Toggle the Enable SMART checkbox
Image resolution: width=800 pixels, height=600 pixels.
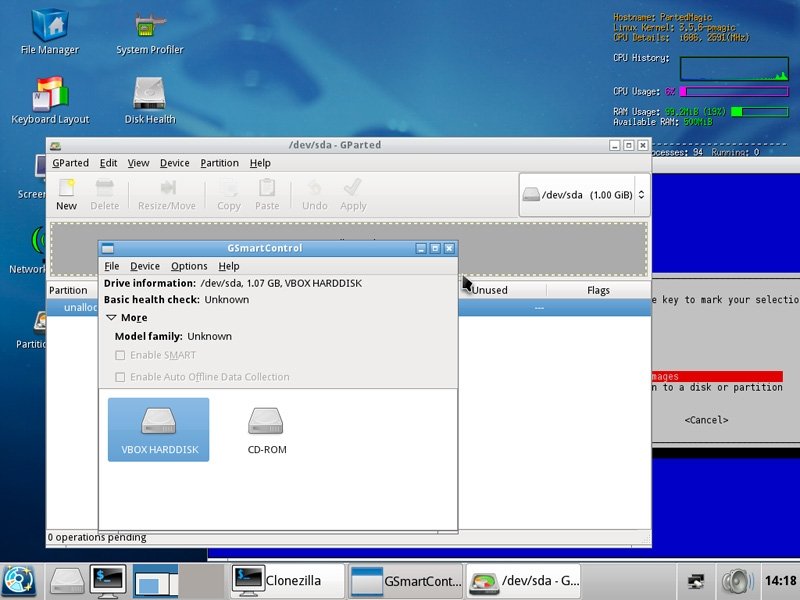(x=120, y=355)
